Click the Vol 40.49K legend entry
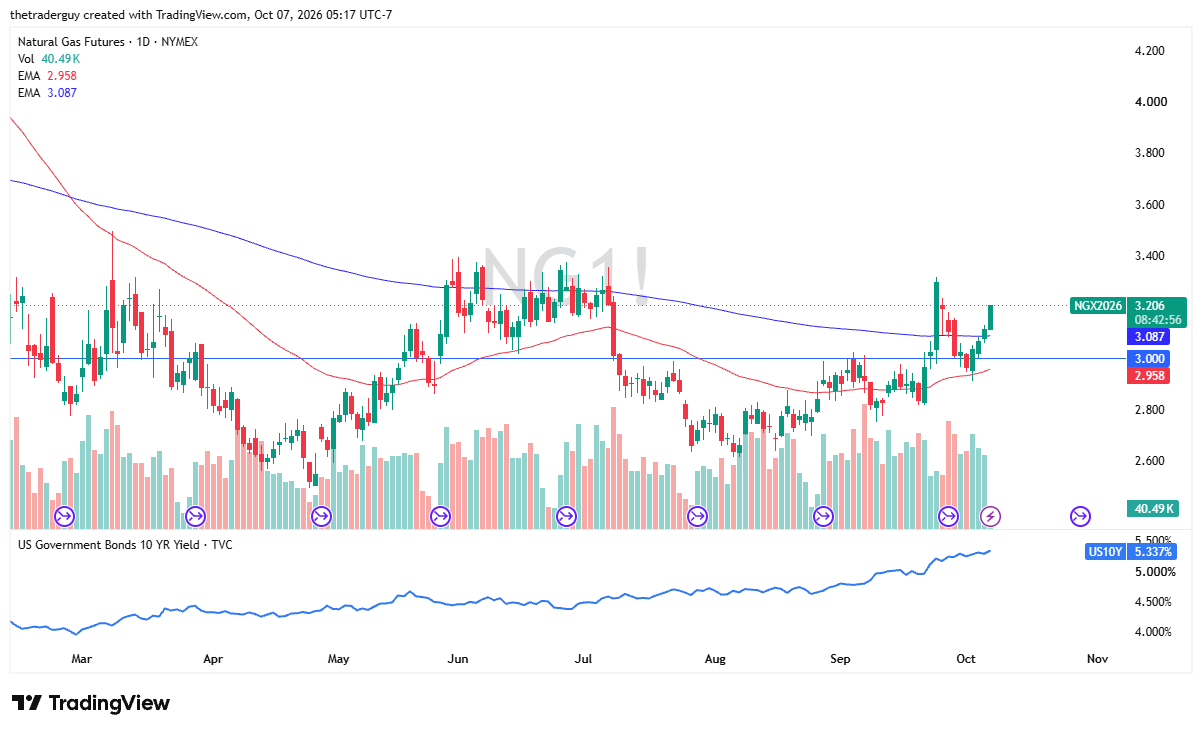This screenshot has height=733, width=1202. pos(47,59)
